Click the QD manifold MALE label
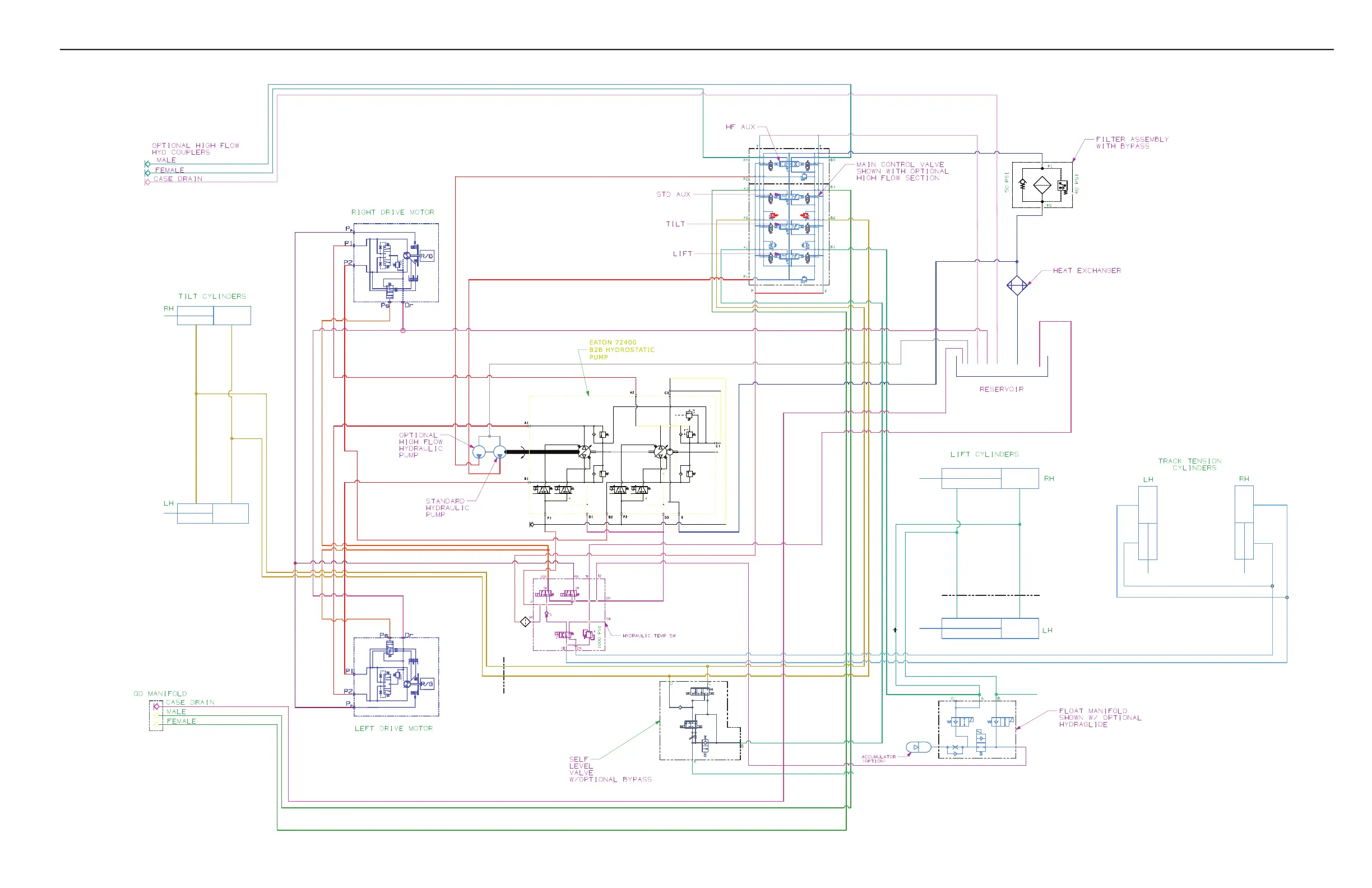 [177, 711]
